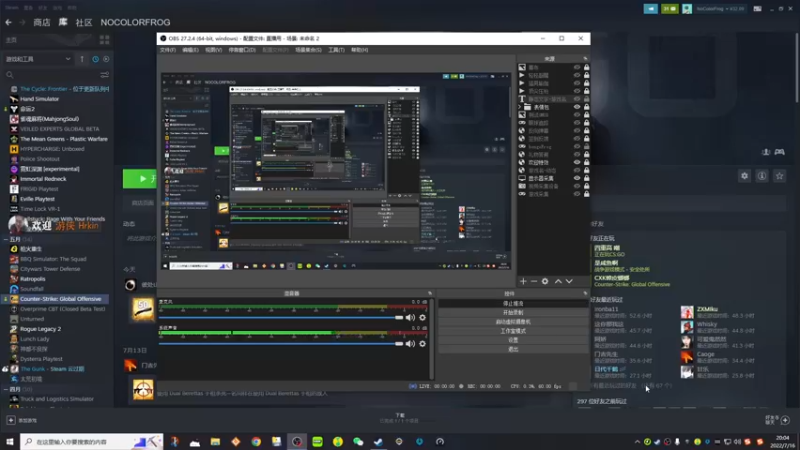Move the selected source down in OBS

pos(569,281)
